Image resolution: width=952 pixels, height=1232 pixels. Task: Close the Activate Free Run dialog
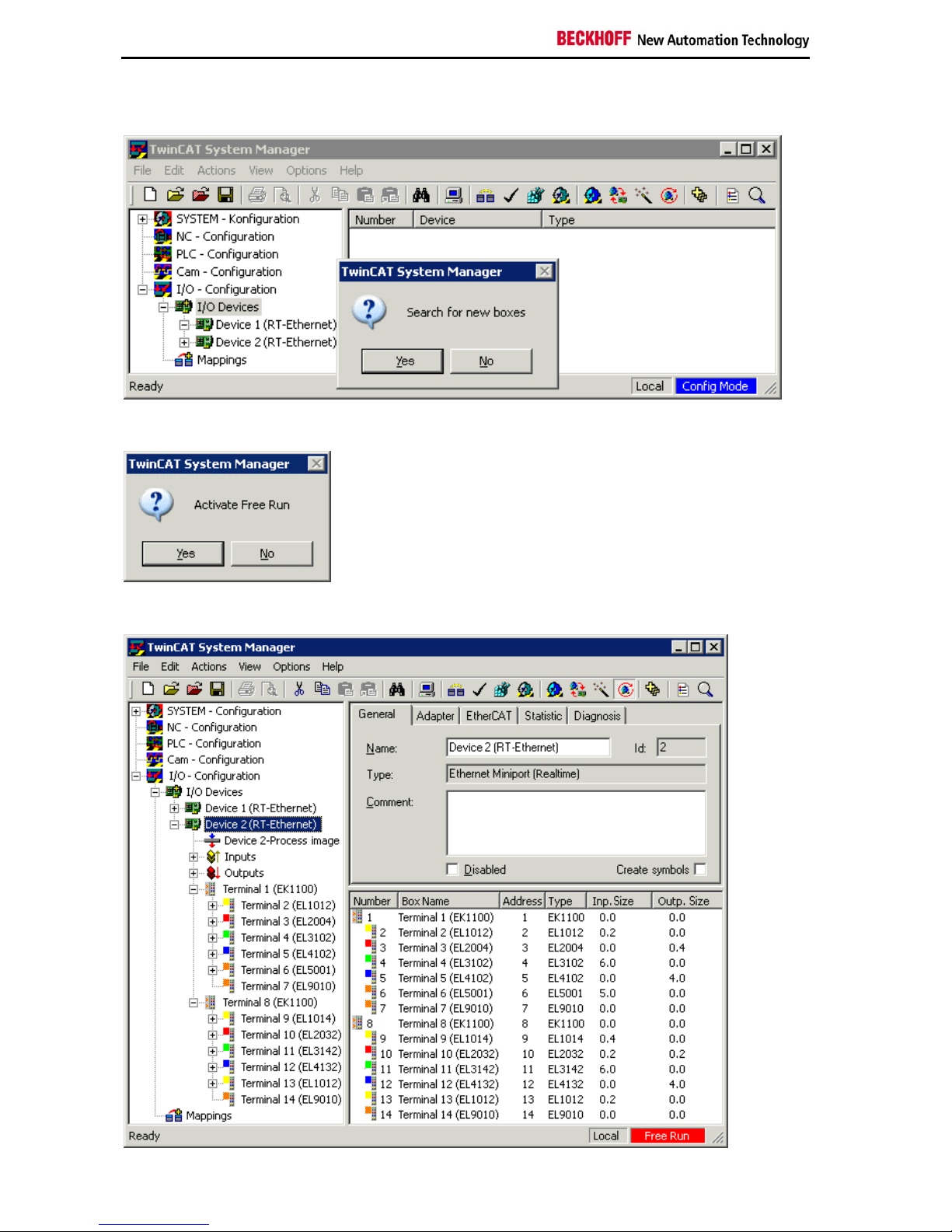316,464
